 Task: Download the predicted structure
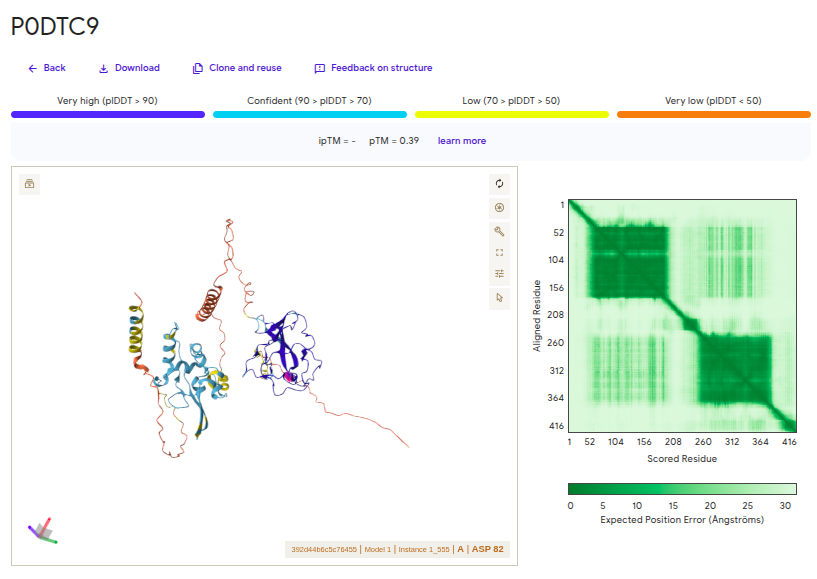tap(129, 68)
